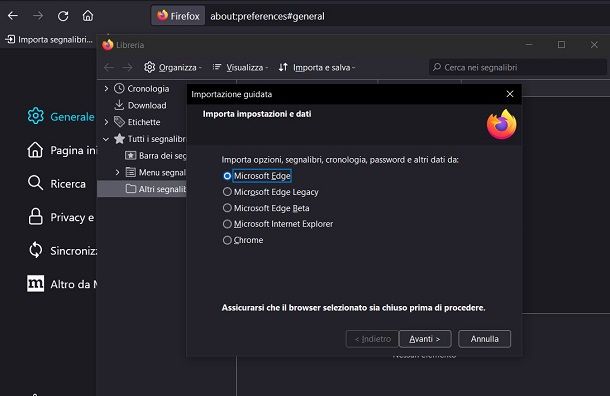This screenshot has height=396, width=610.
Task: Click the Firefox identity badge in address bar
Action: [x=178, y=16]
